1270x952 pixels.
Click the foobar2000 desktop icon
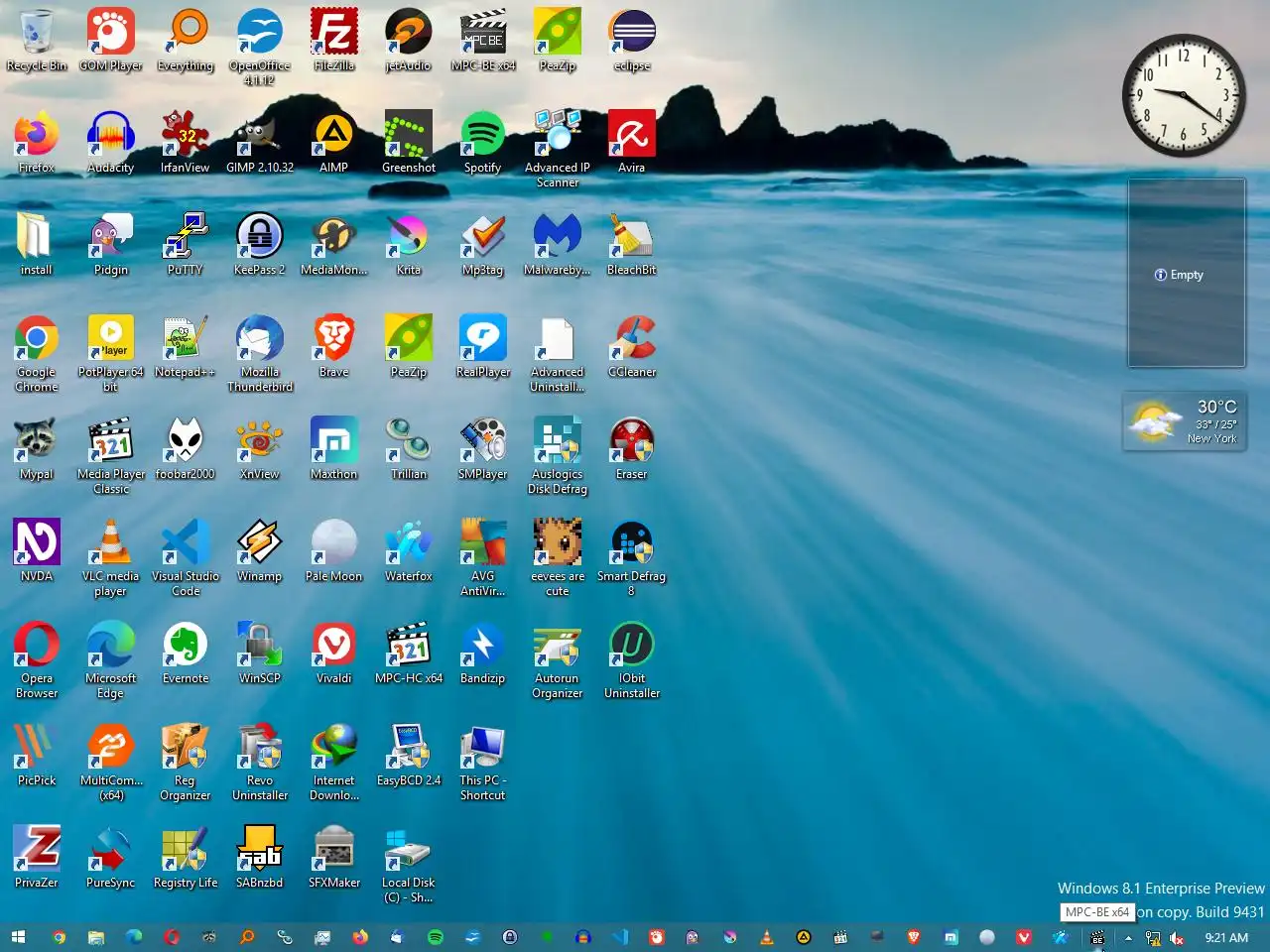pos(186,449)
